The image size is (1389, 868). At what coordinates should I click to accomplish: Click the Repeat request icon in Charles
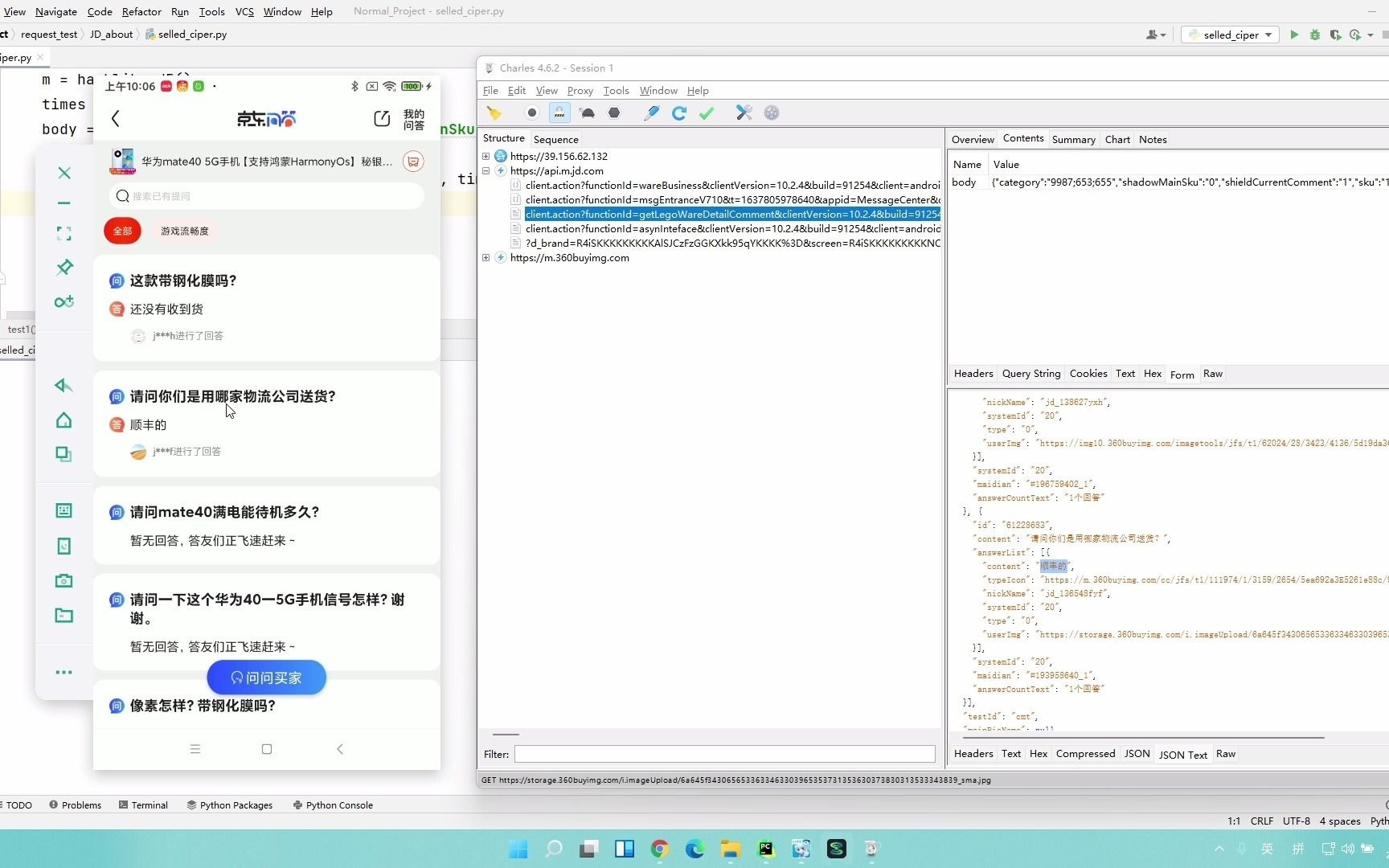click(679, 113)
